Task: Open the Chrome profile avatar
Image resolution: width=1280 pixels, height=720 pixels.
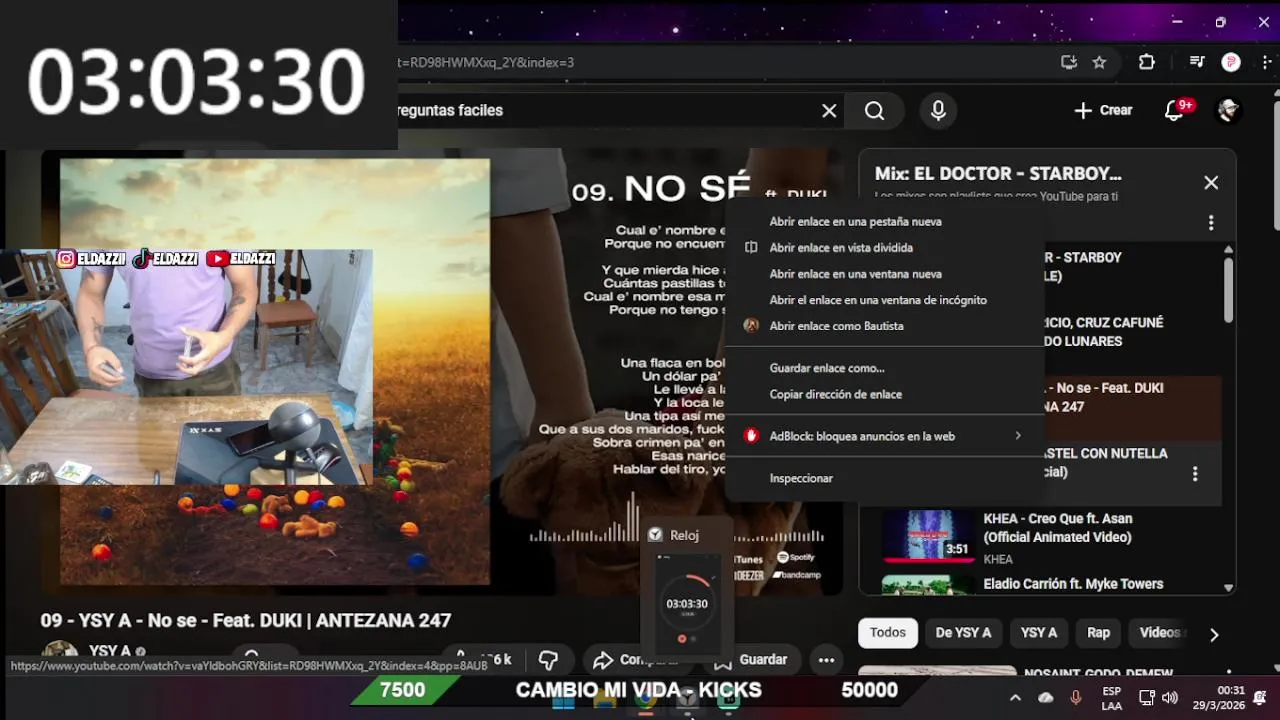Action: (x=1231, y=62)
